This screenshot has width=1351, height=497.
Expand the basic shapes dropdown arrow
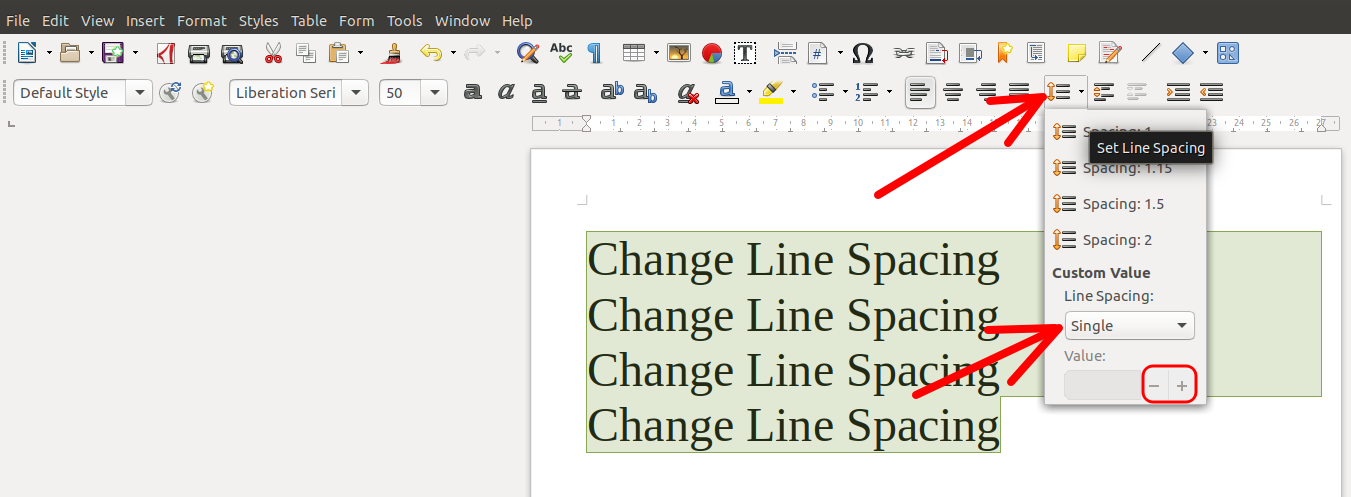pyautogui.click(x=1205, y=52)
